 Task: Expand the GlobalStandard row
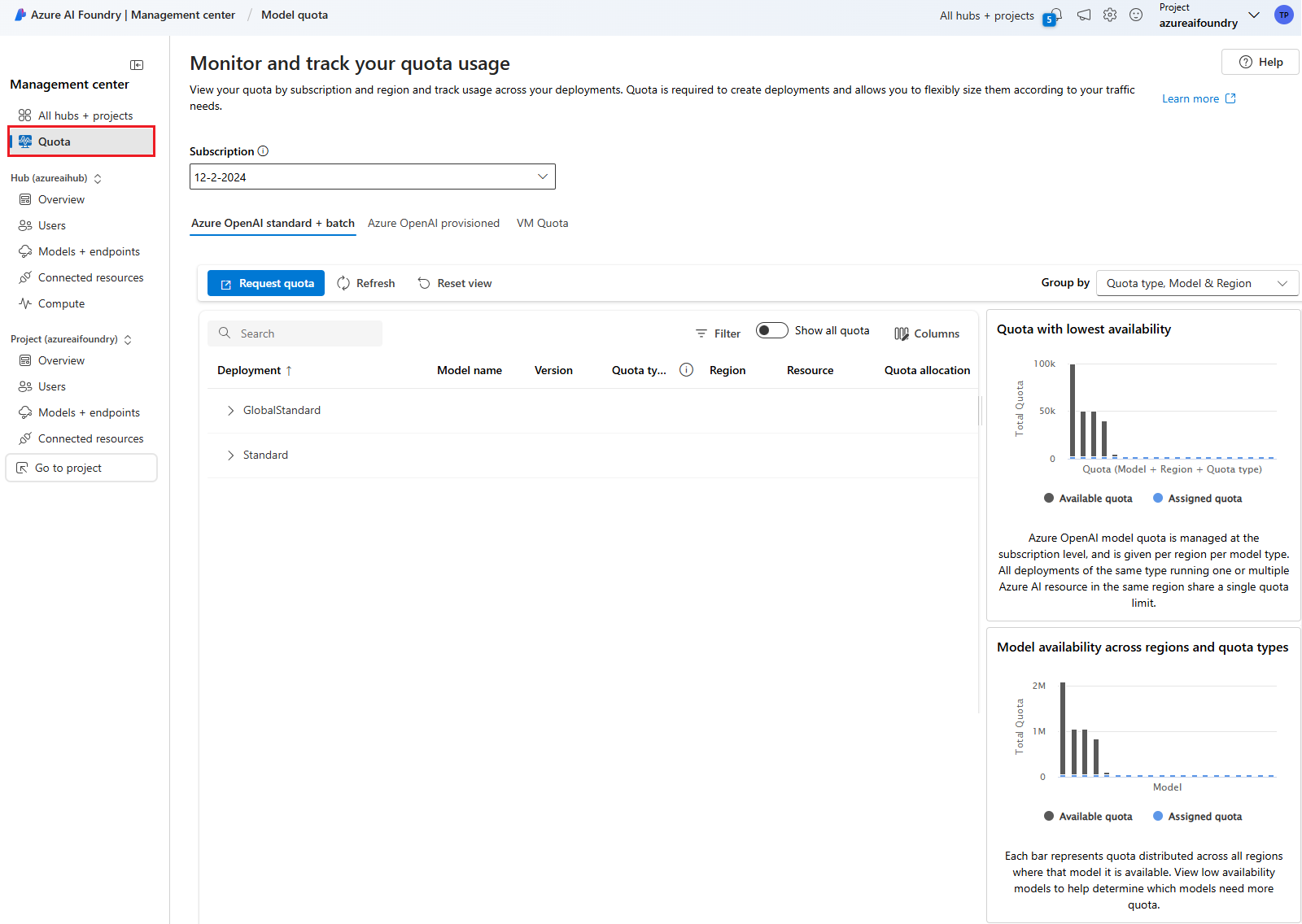[231, 411]
